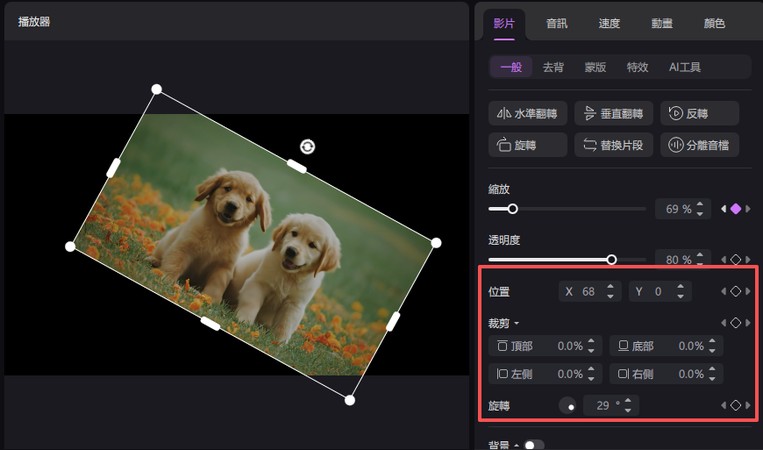The image size is (763, 450).
Task: Increase position X value
Action: 610,287
